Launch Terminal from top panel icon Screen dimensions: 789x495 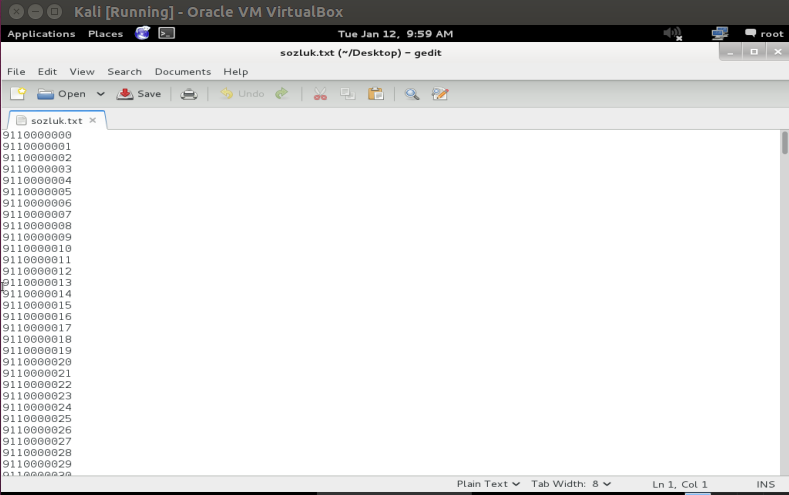tap(167, 33)
